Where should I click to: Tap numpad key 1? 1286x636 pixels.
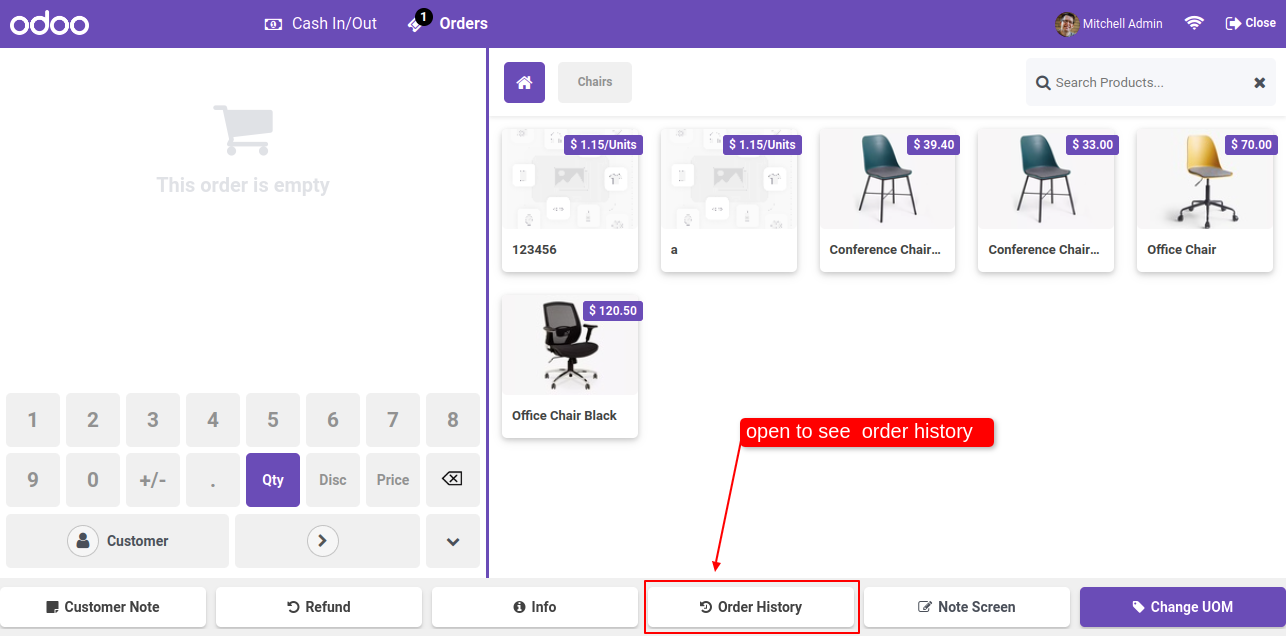[33, 420]
